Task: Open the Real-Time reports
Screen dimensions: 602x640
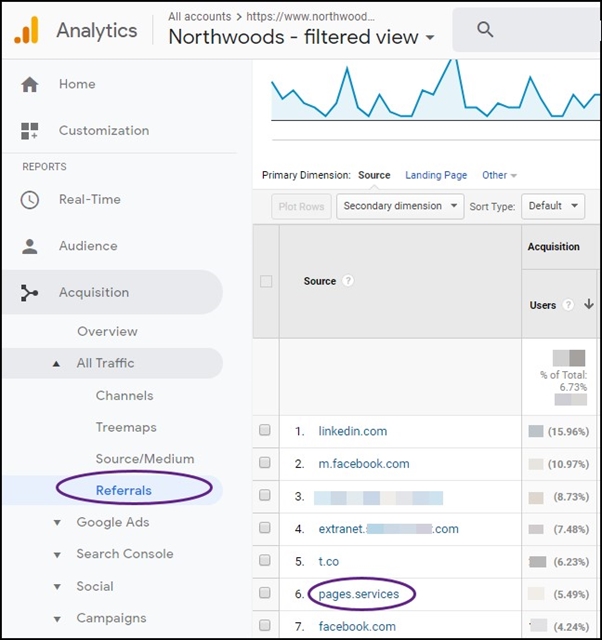Action: point(90,200)
